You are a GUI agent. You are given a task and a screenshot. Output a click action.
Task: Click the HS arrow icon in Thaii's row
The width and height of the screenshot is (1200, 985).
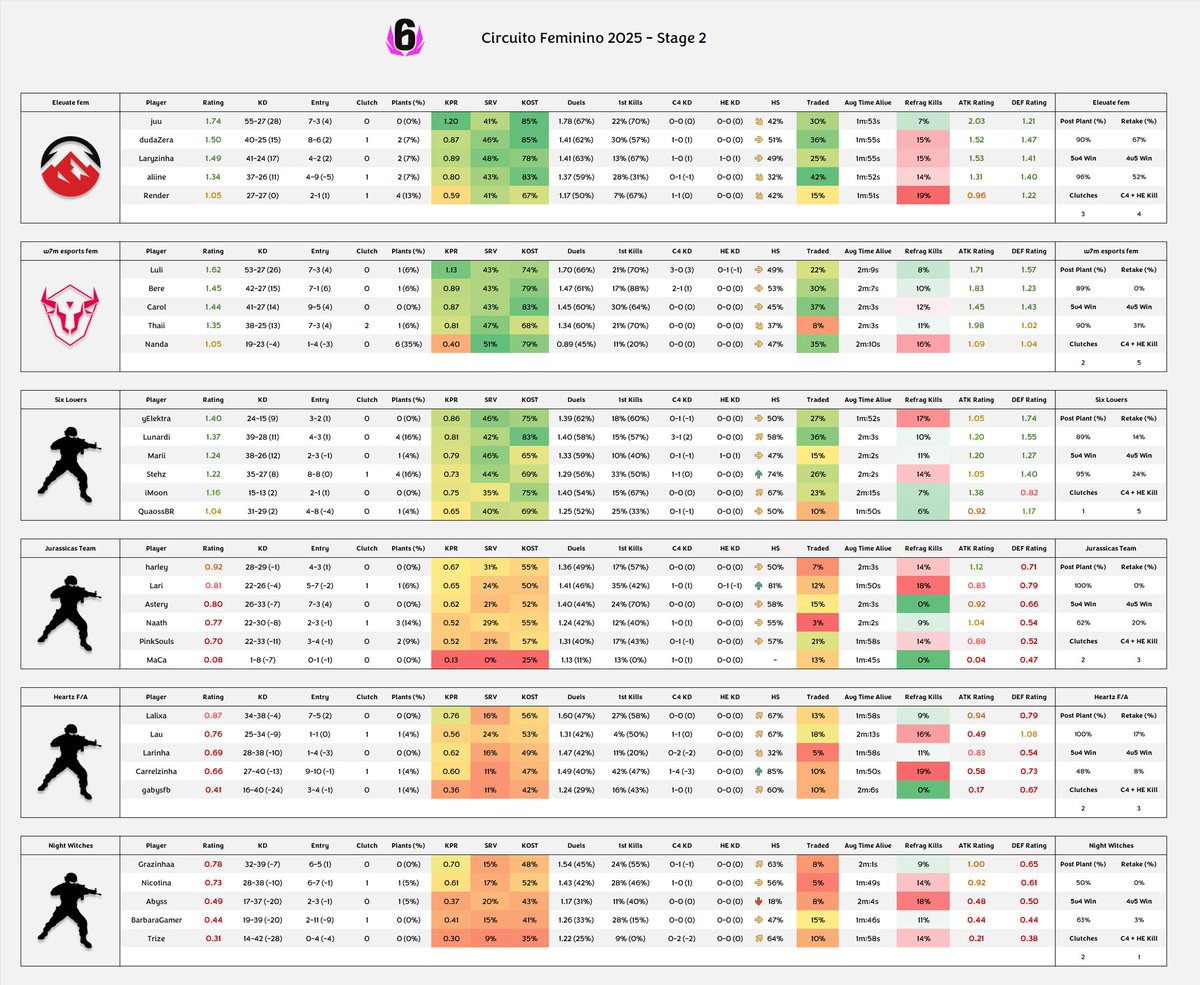(x=760, y=324)
